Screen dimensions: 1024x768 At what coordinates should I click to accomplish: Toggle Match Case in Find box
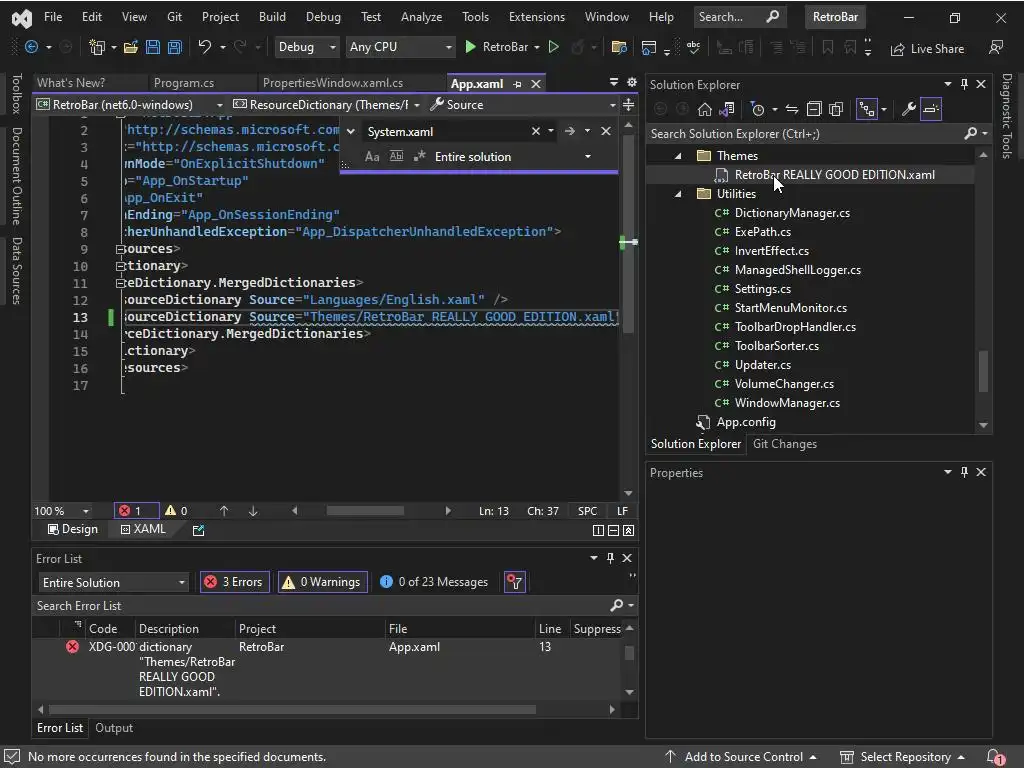coord(372,156)
